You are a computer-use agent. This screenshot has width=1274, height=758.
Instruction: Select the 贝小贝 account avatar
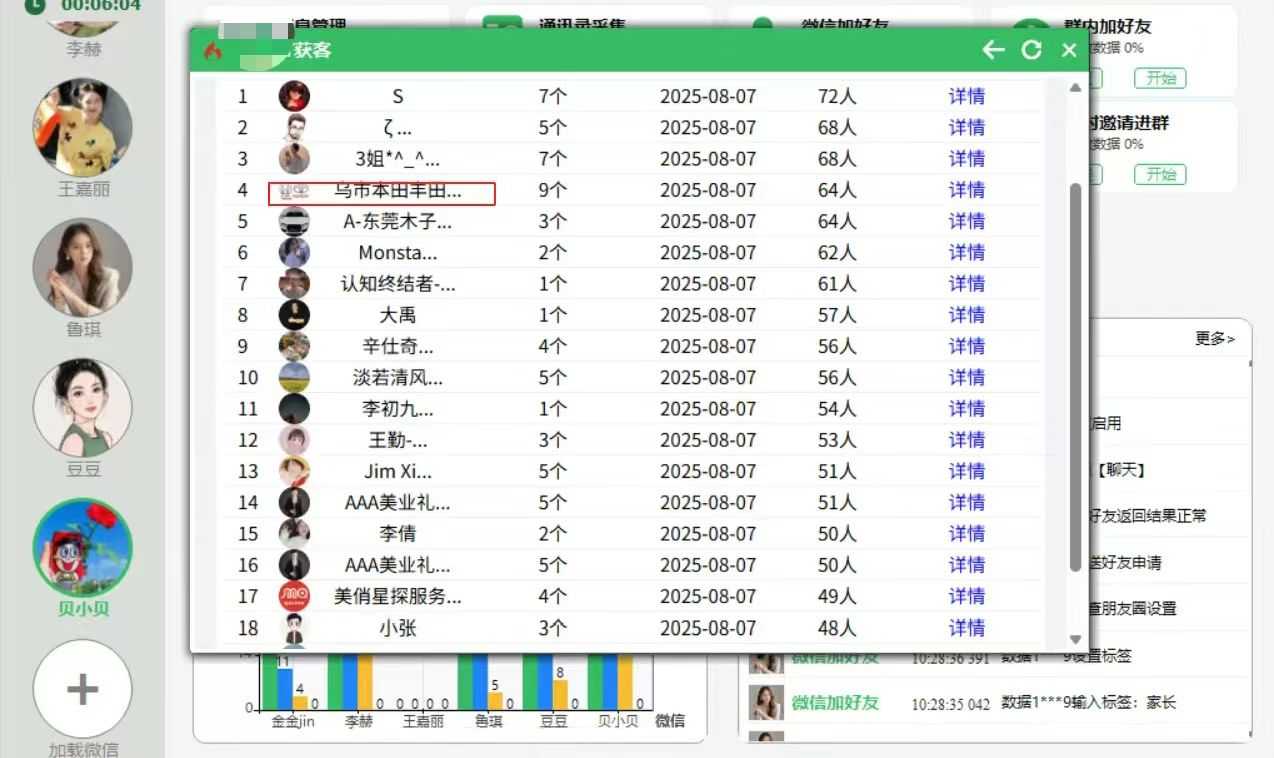[83, 548]
